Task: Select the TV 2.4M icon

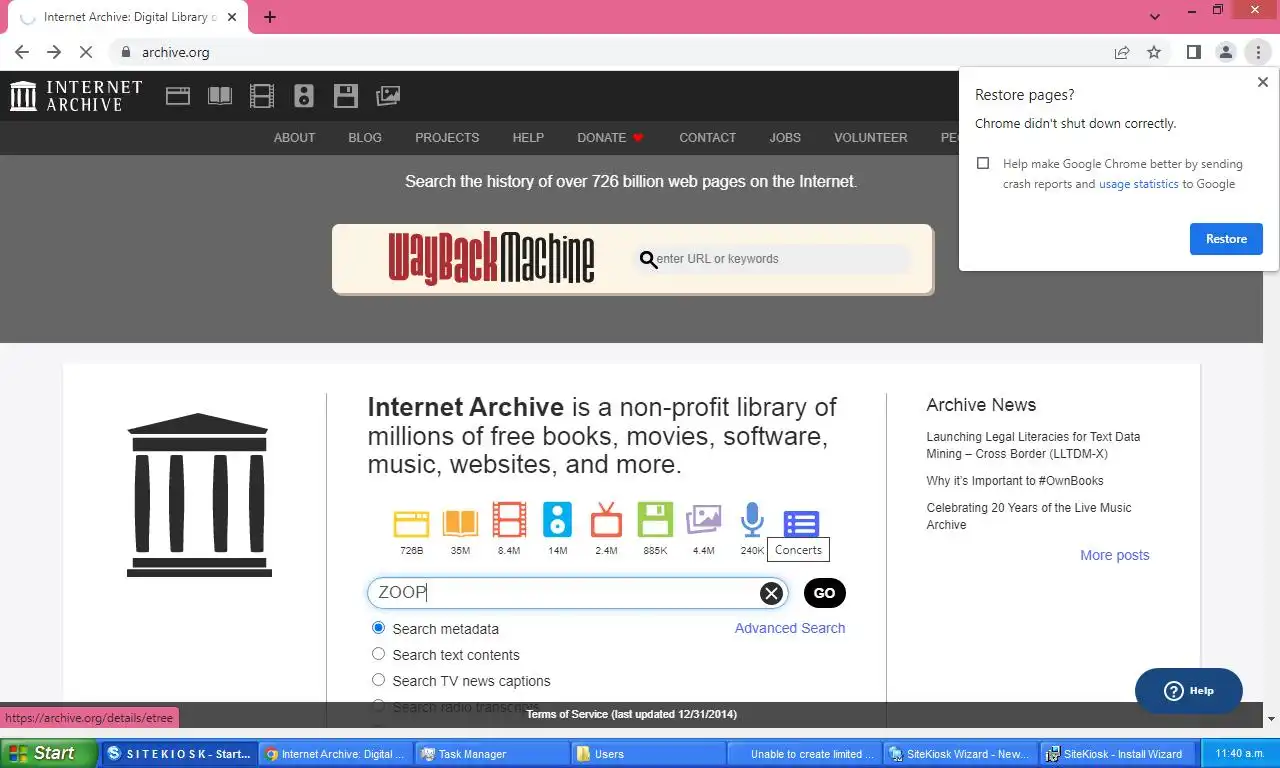Action: pyautogui.click(x=606, y=521)
